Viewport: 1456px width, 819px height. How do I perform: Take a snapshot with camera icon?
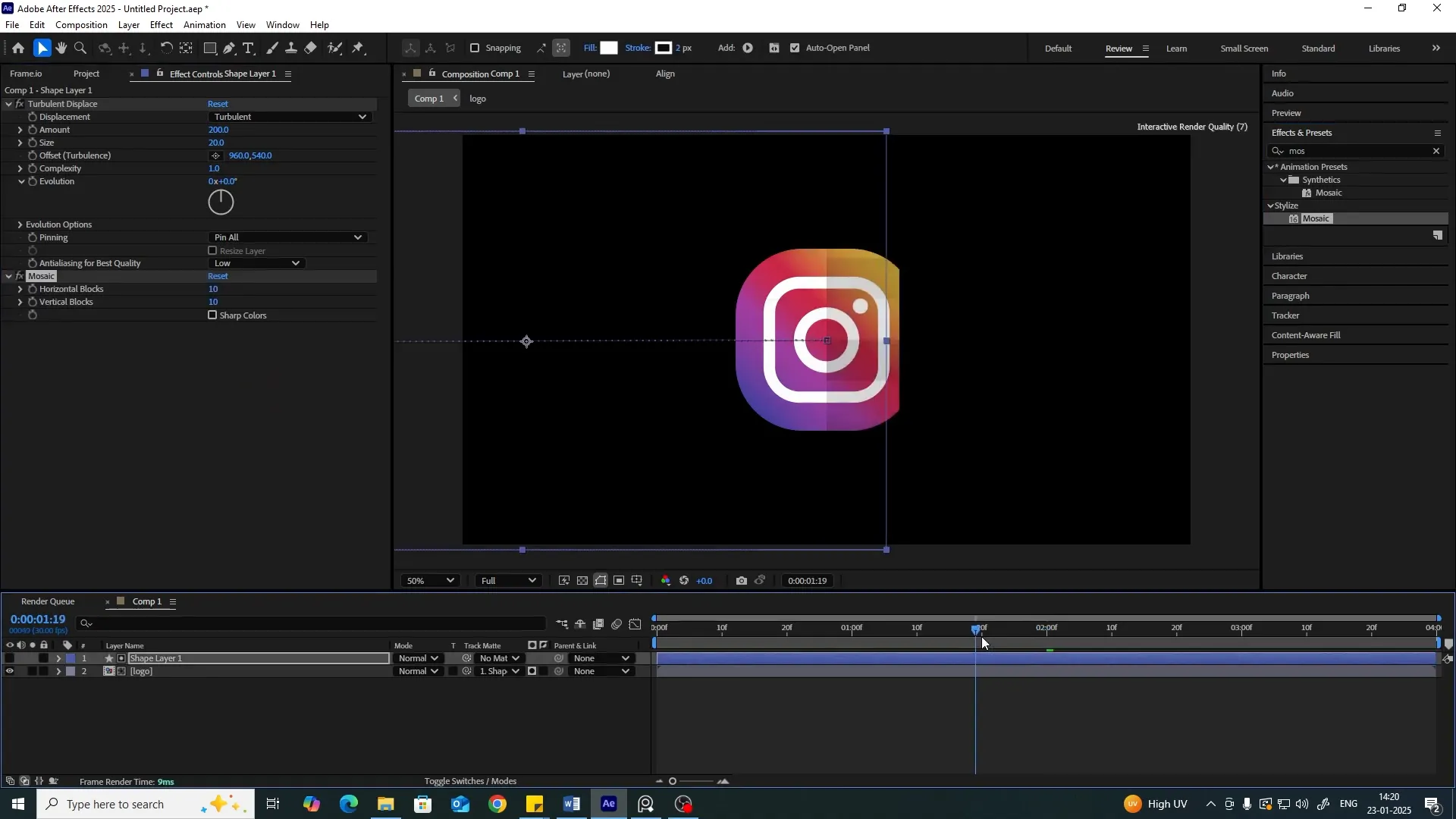pos(741,581)
